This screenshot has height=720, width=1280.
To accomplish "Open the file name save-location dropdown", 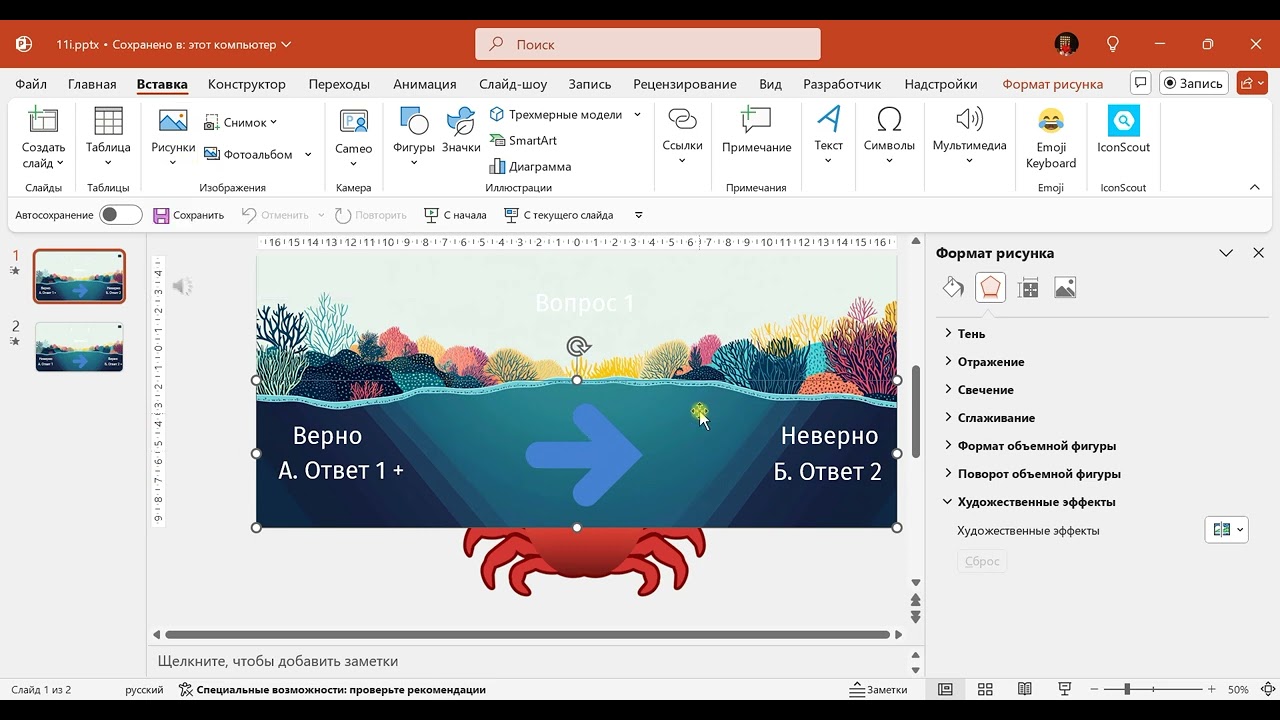I will coord(287,45).
